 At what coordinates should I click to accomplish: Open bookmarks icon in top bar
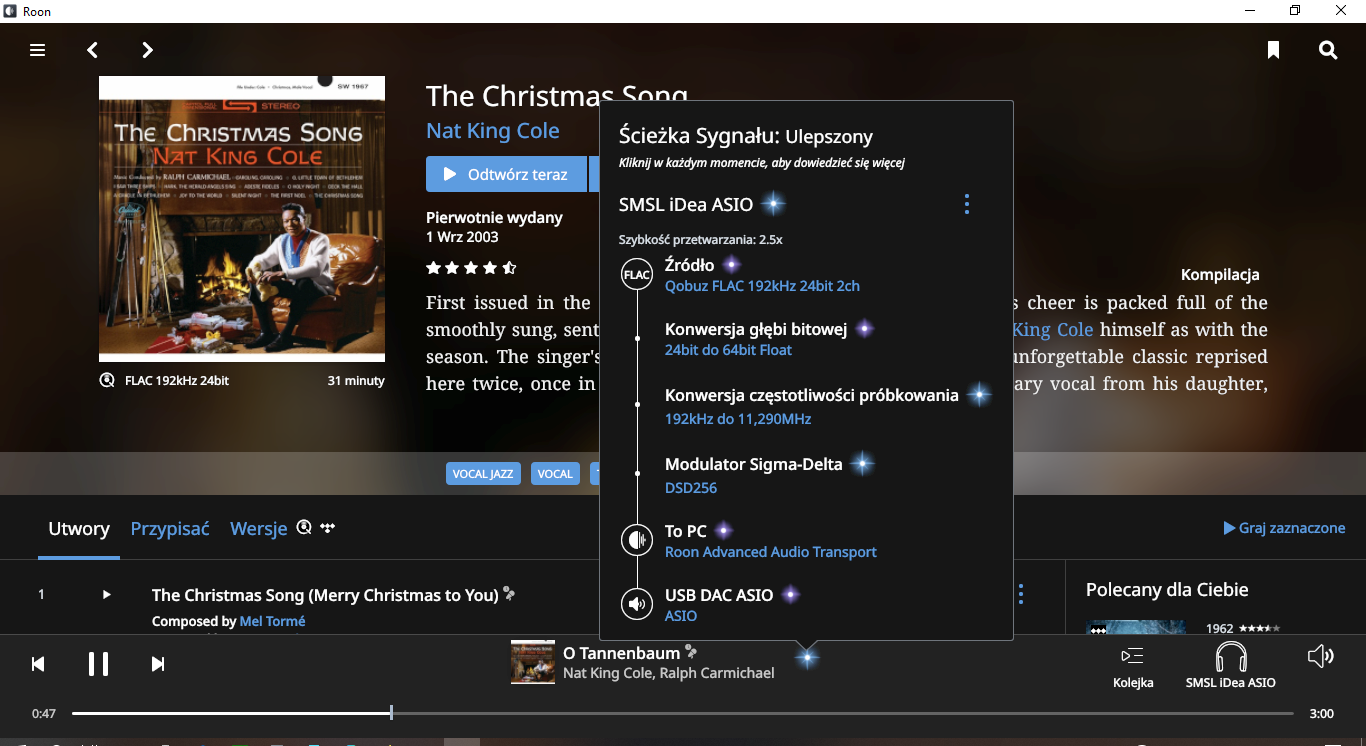[x=1273, y=50]
